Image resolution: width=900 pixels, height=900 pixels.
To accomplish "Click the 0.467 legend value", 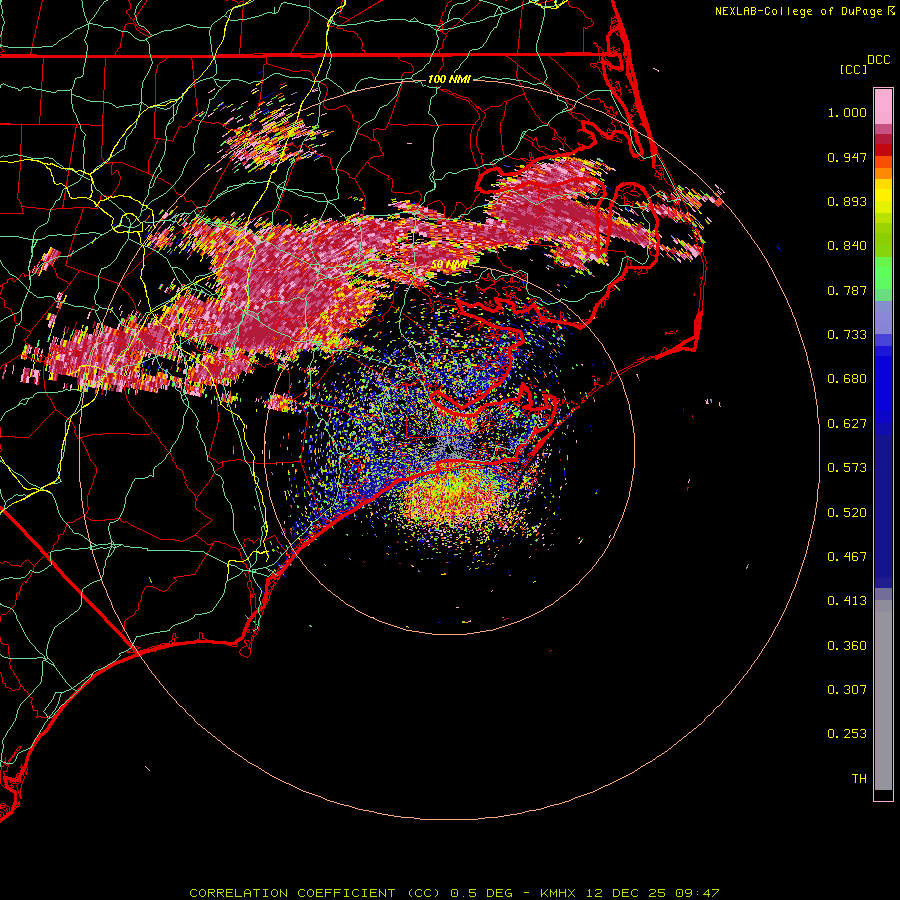I will tap(847, 557).
